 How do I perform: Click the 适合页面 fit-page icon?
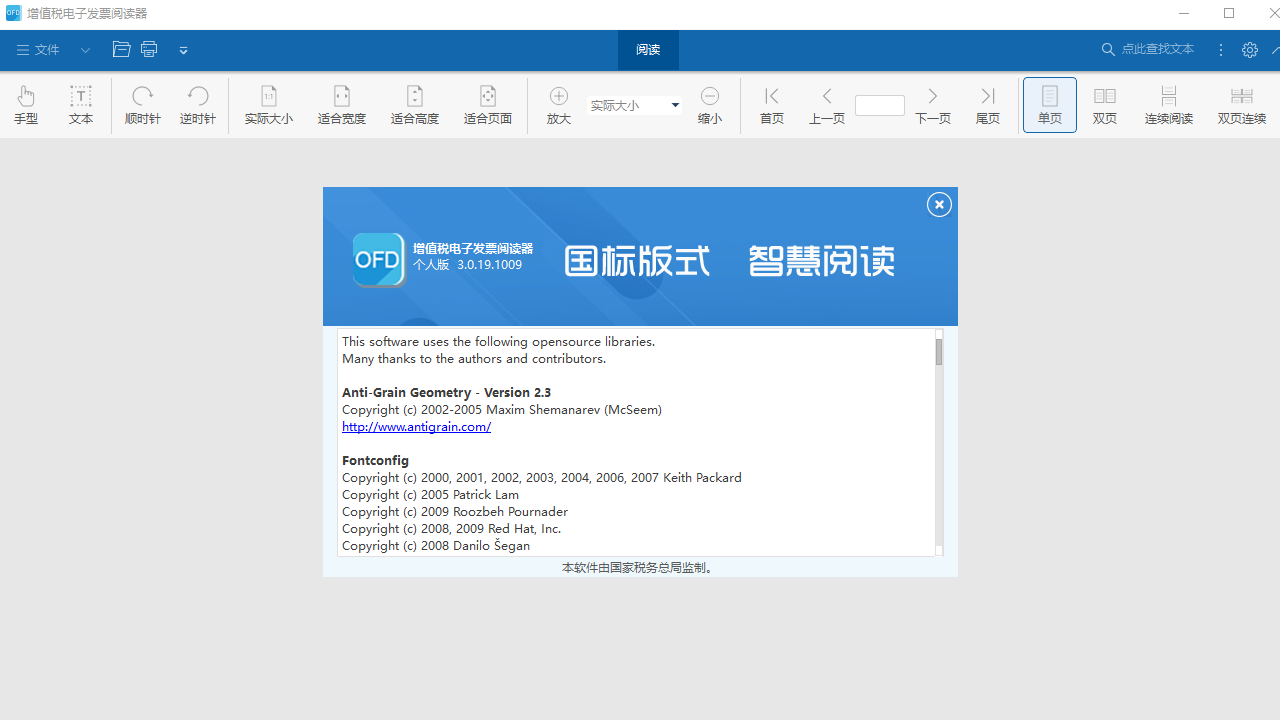pyautogui.click(x=487, y=104)
